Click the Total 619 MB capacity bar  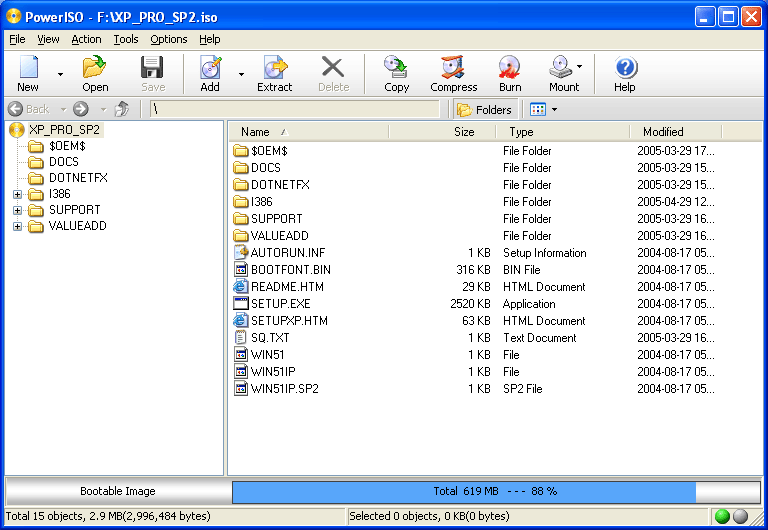[x=496, y=491]
